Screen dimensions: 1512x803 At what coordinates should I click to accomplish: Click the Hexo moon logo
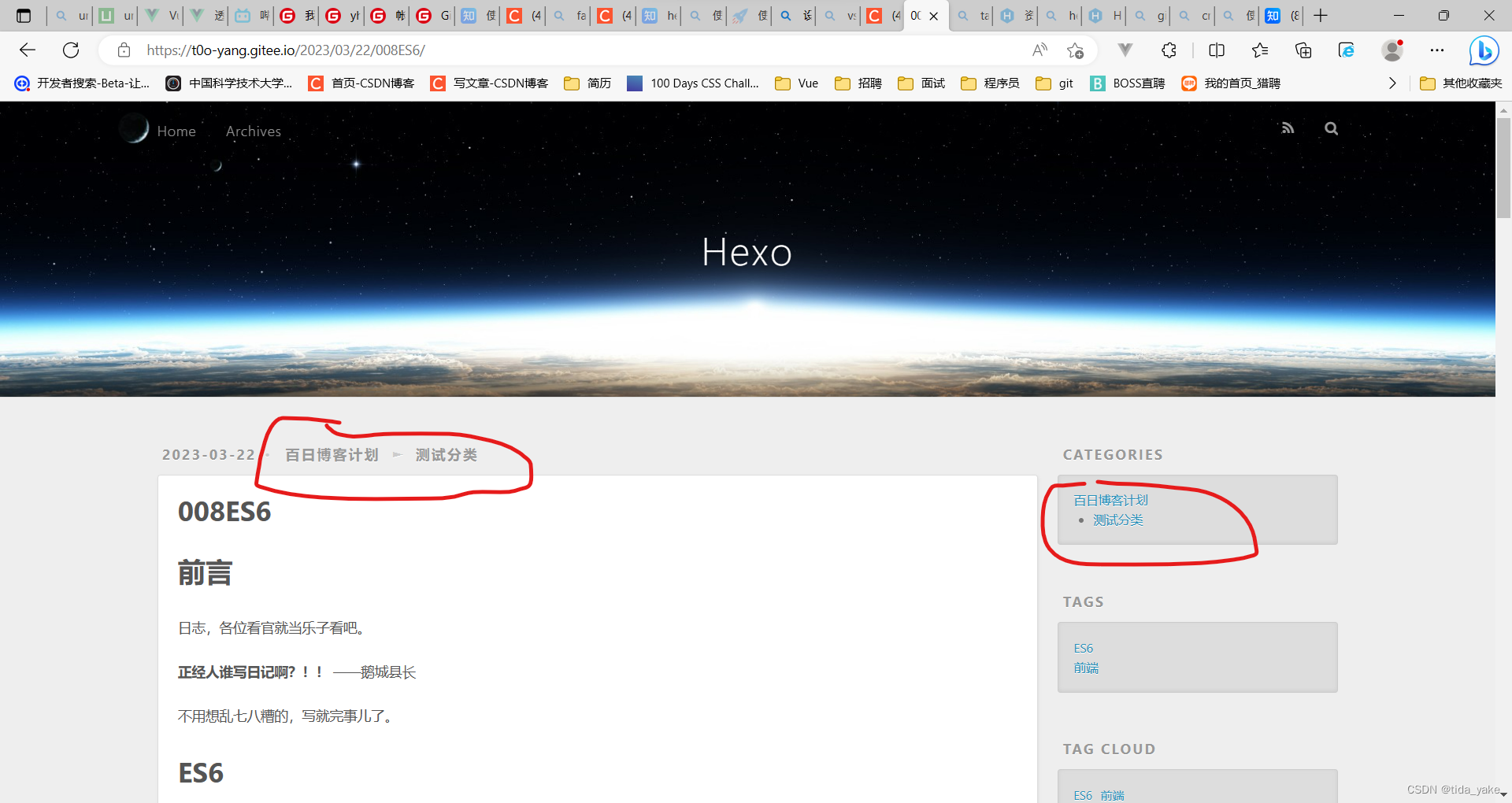134,128
